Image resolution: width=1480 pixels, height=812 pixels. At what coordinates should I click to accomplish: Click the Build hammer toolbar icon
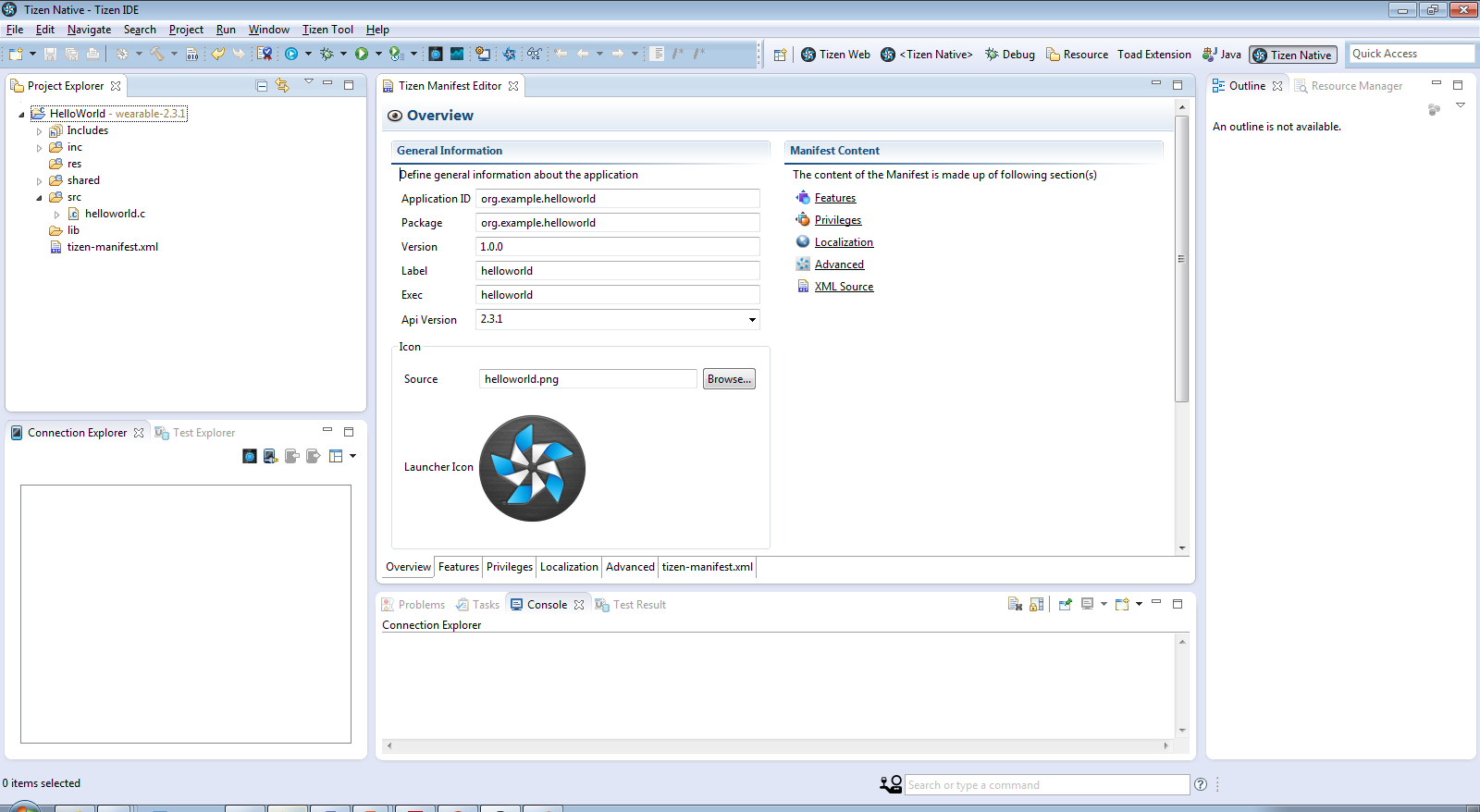click(157, 54)
